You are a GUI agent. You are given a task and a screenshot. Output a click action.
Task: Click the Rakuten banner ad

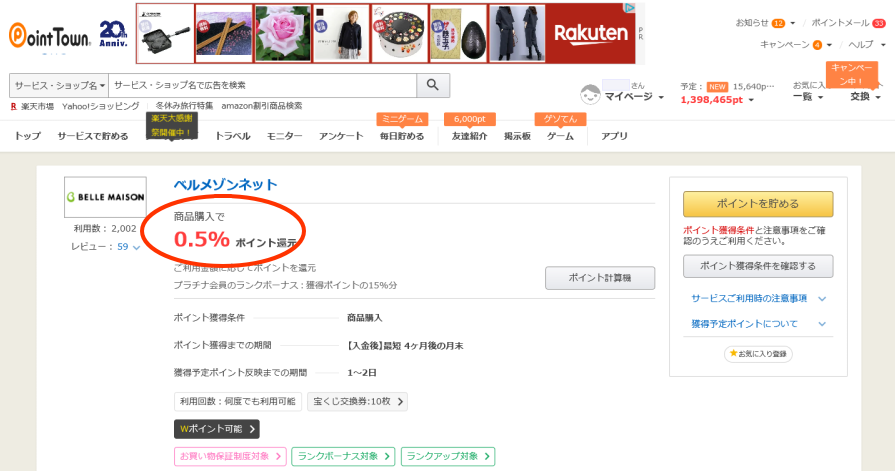click(591, 34)
